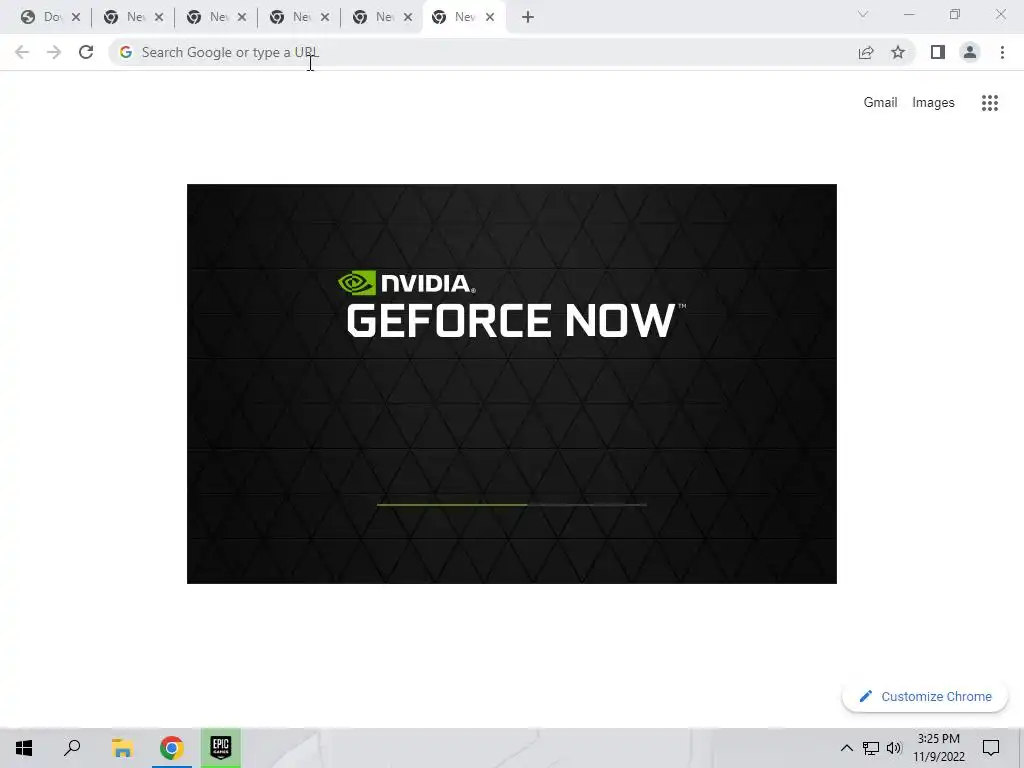Open the Windows notification center
The width and height of the screenshot is (1024, 768).
[991, 748]
